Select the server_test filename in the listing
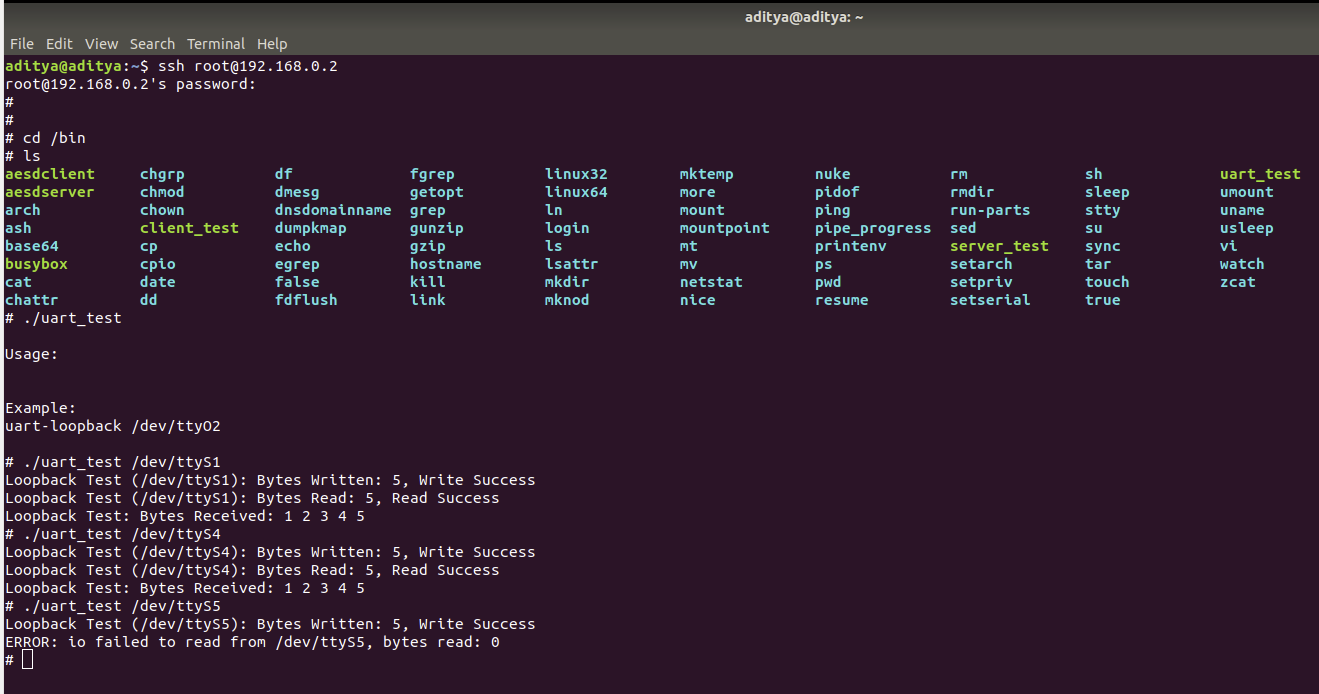Viewport: 1319px width, 694px height. pos(999,245)
